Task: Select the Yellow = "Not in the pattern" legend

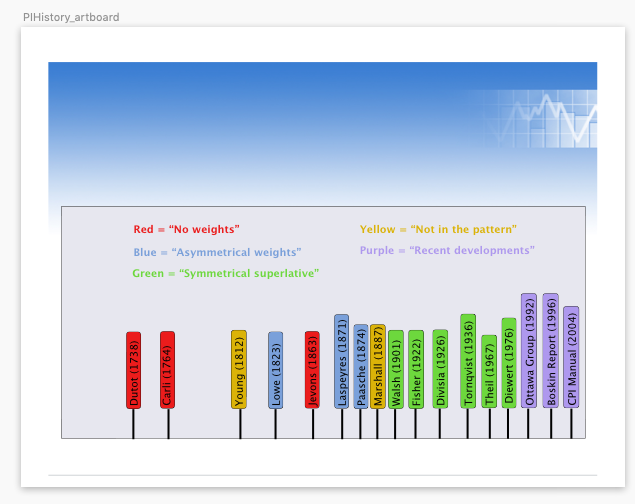Action: 438,230
